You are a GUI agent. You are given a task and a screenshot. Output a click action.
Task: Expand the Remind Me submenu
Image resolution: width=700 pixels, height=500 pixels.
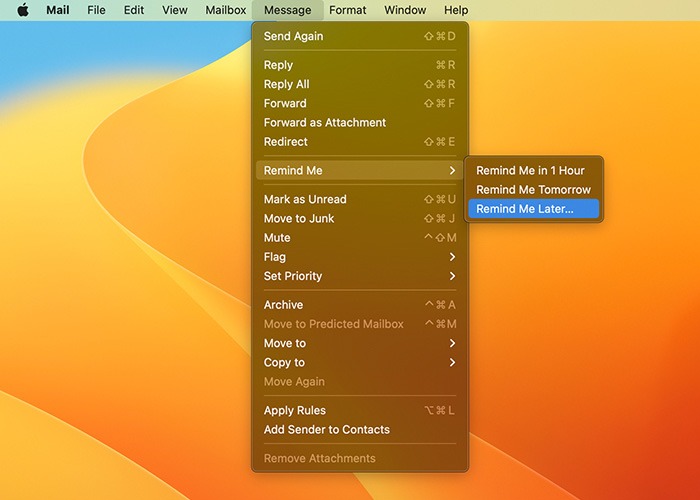tap(360, 171)
